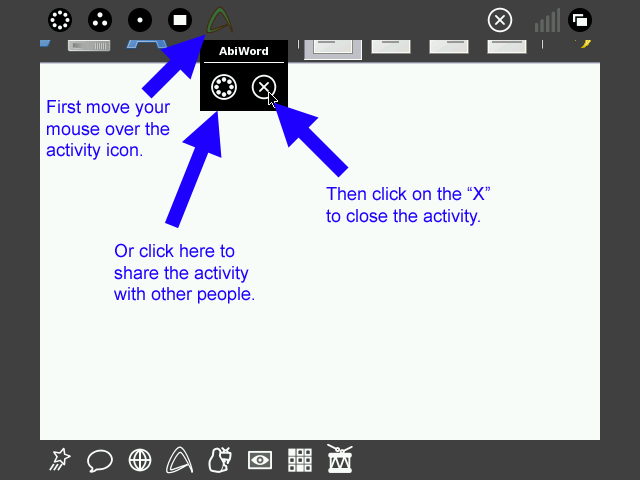Click the highlighted toolbar button beside the palette
This screenshot has height=480, width=640.
[333, 46]
